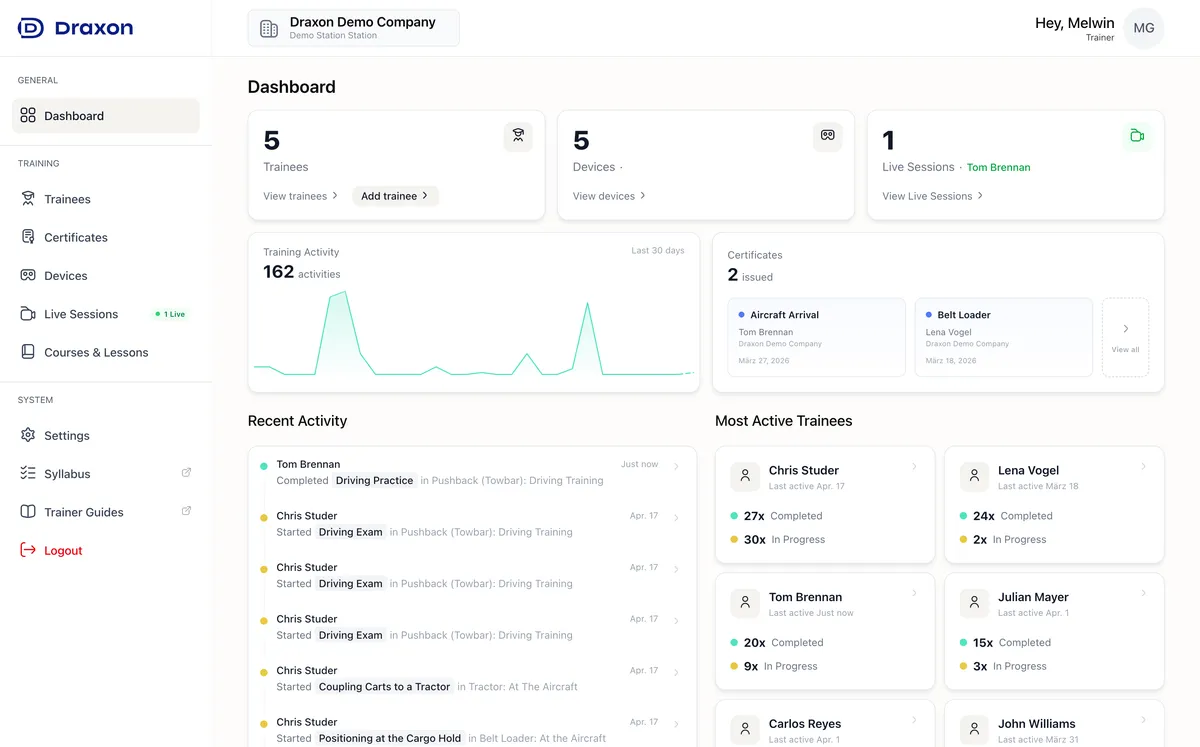Click the View devices link
The width and height of the screenshot is (1200, 747).
[x=609, y=196]
